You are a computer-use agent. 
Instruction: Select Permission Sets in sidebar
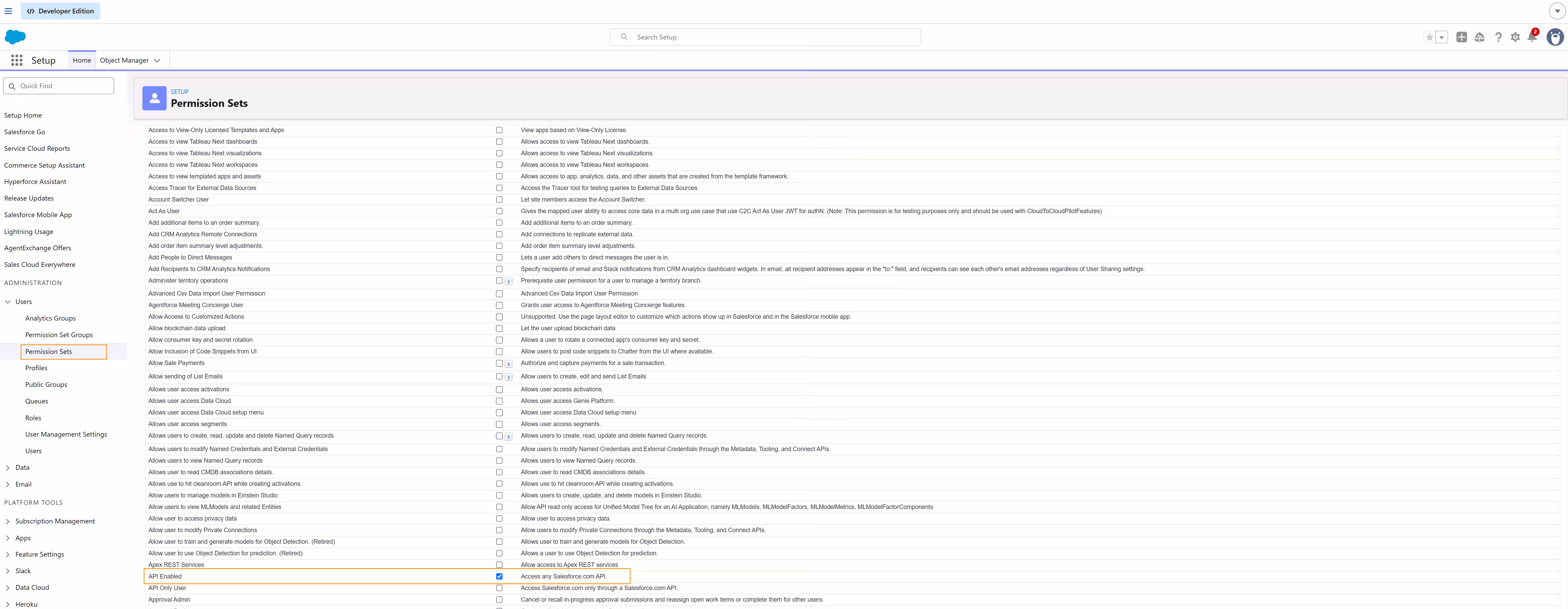49,351
